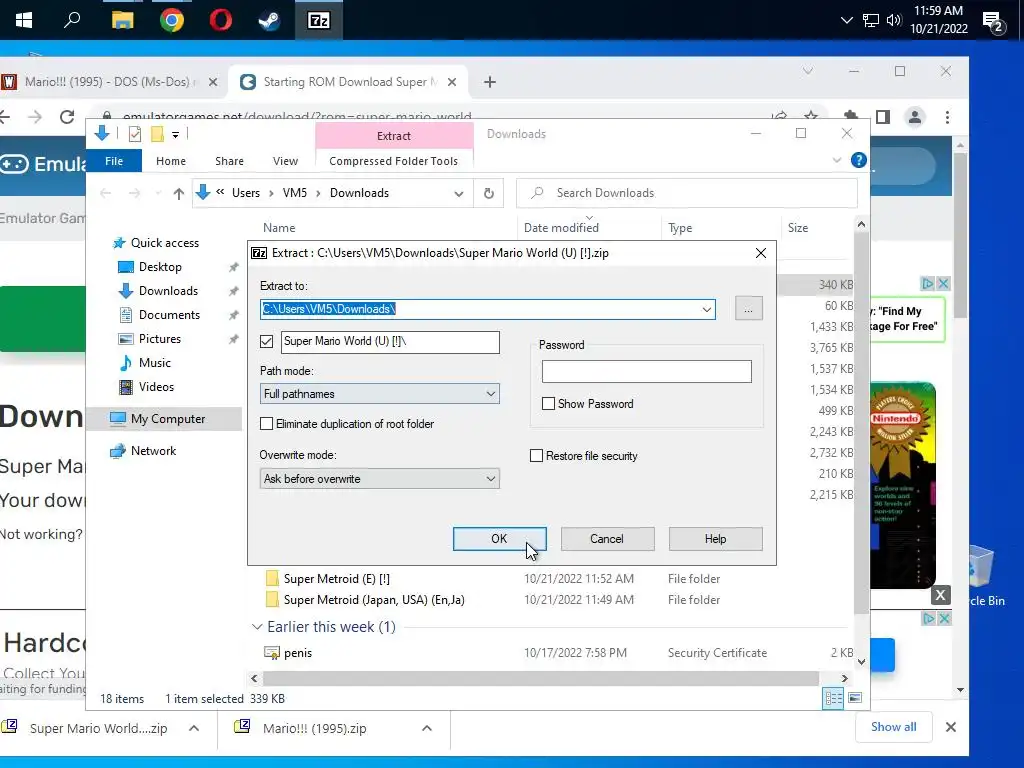Click the Windows Start button
The image size is (1024, 768).
coord(24,20)
